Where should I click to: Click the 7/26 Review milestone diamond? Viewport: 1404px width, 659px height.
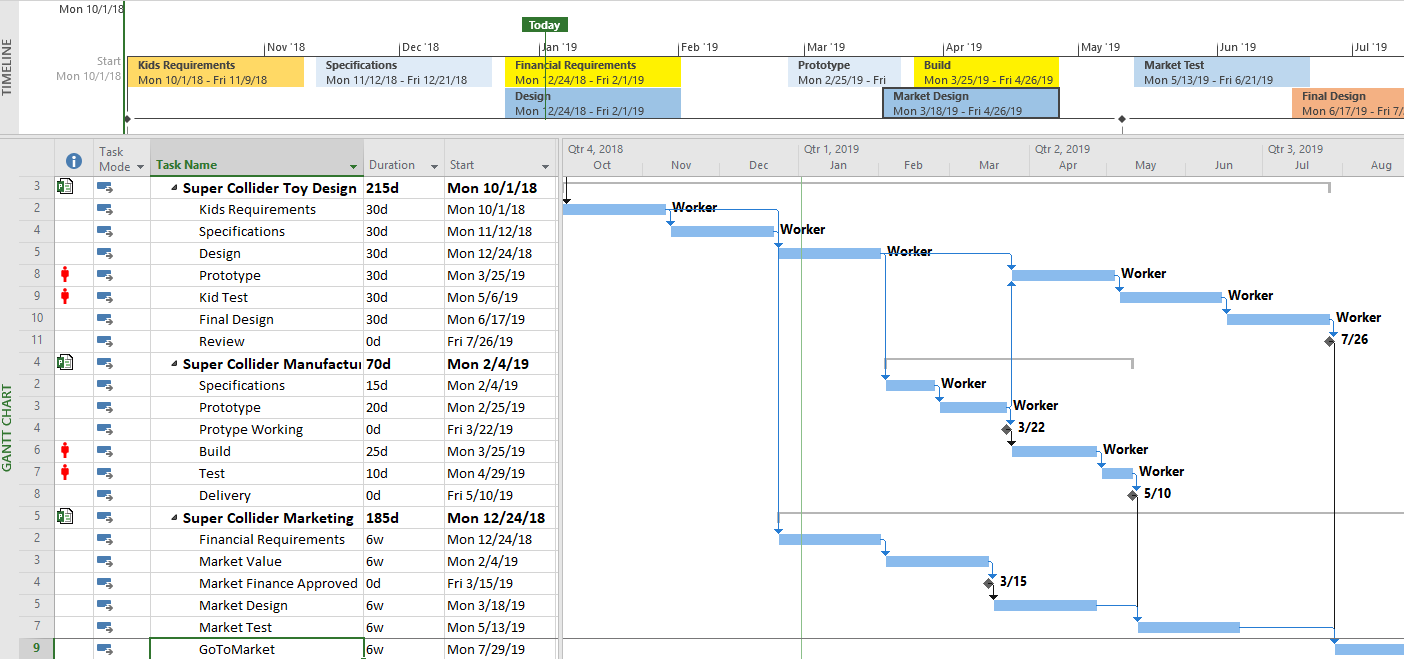(x=1330, y=341)
